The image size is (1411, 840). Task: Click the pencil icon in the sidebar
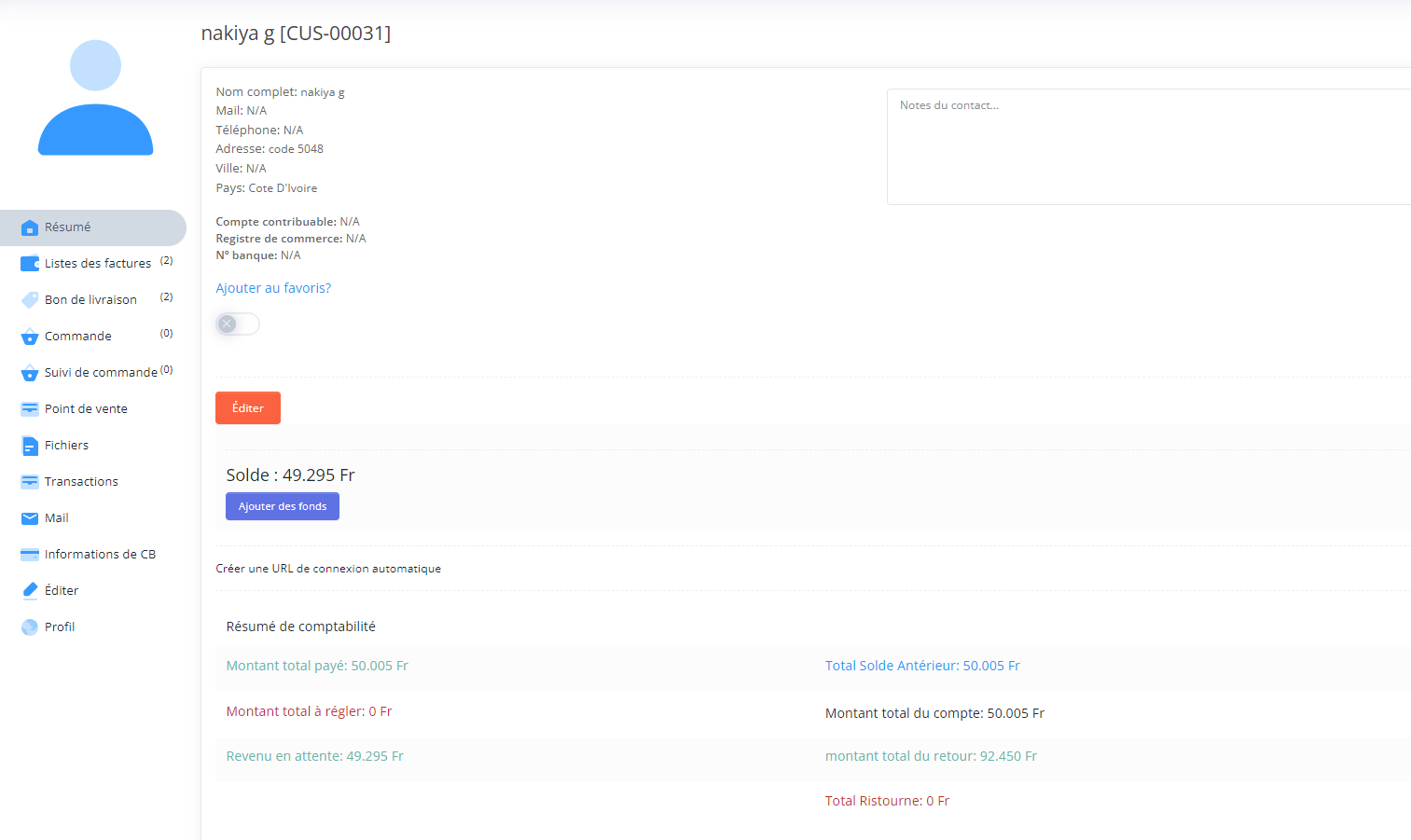click(30, 591)
